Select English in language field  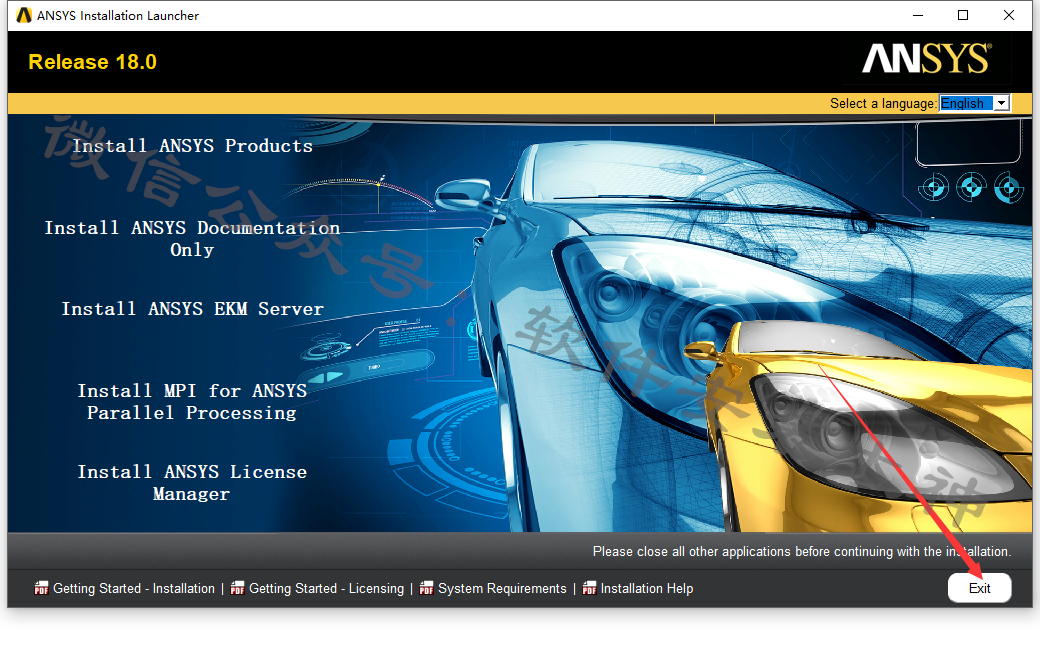click(966, 103)
